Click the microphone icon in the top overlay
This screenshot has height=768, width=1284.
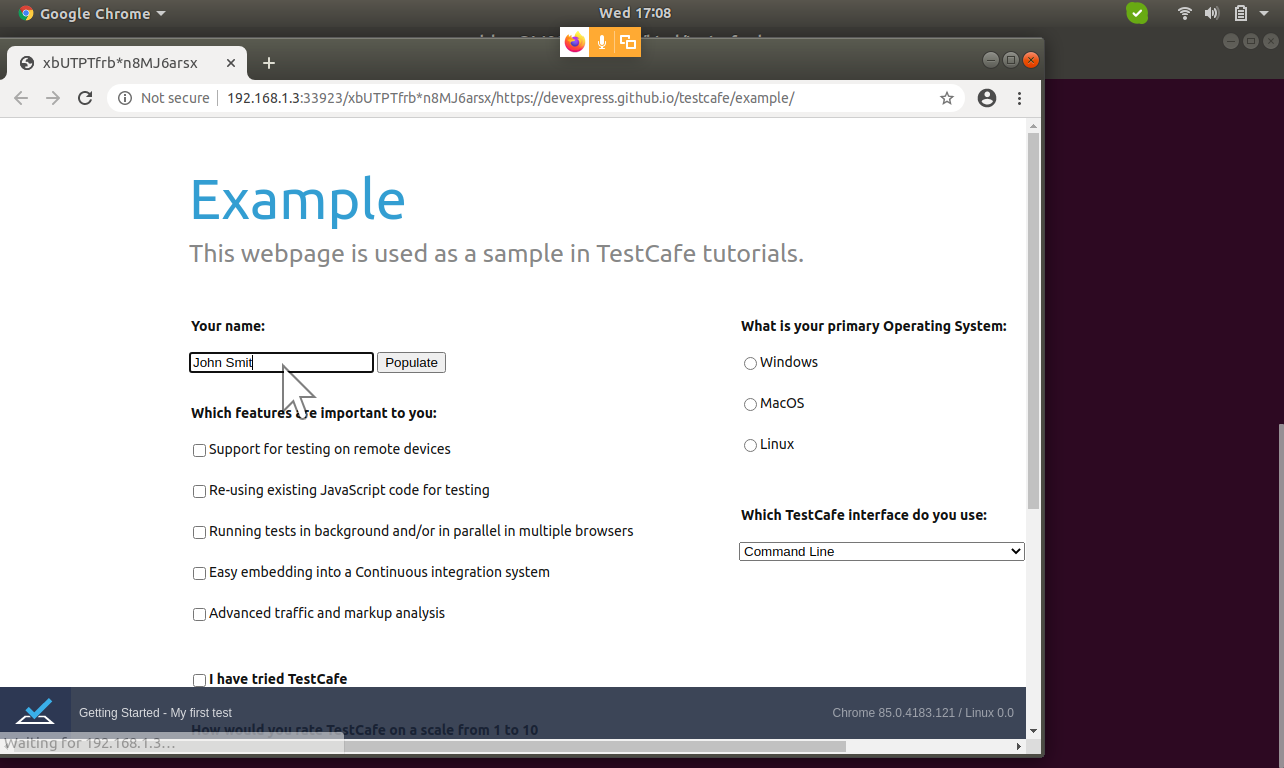click(x=602, y=42)
